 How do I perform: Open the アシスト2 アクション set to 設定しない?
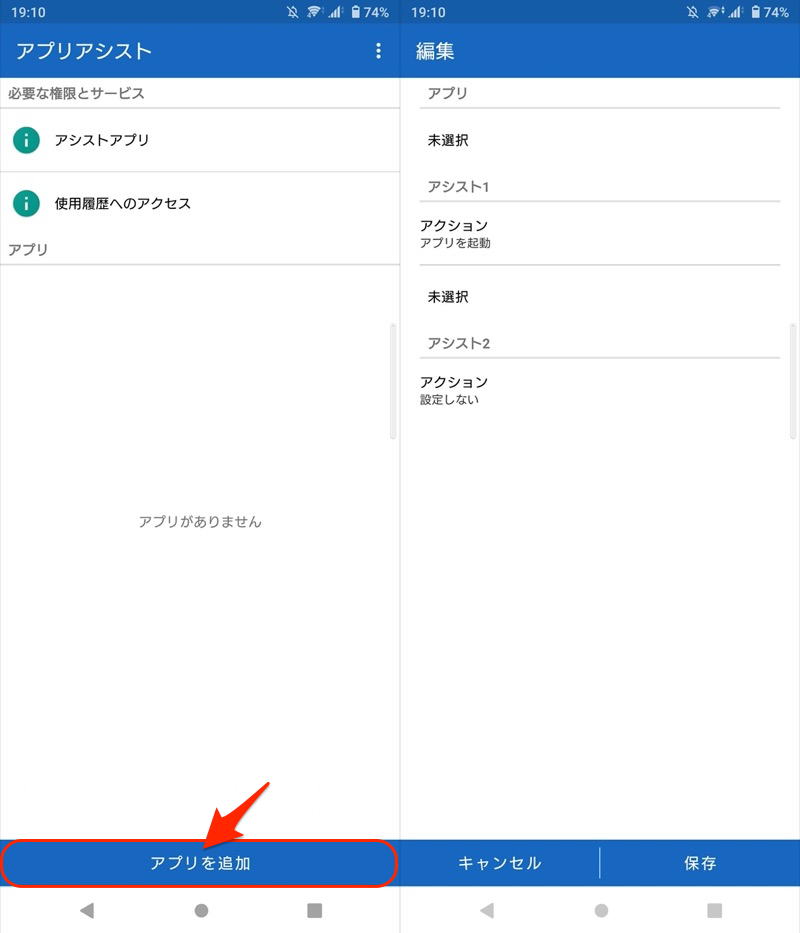point(454,390)
